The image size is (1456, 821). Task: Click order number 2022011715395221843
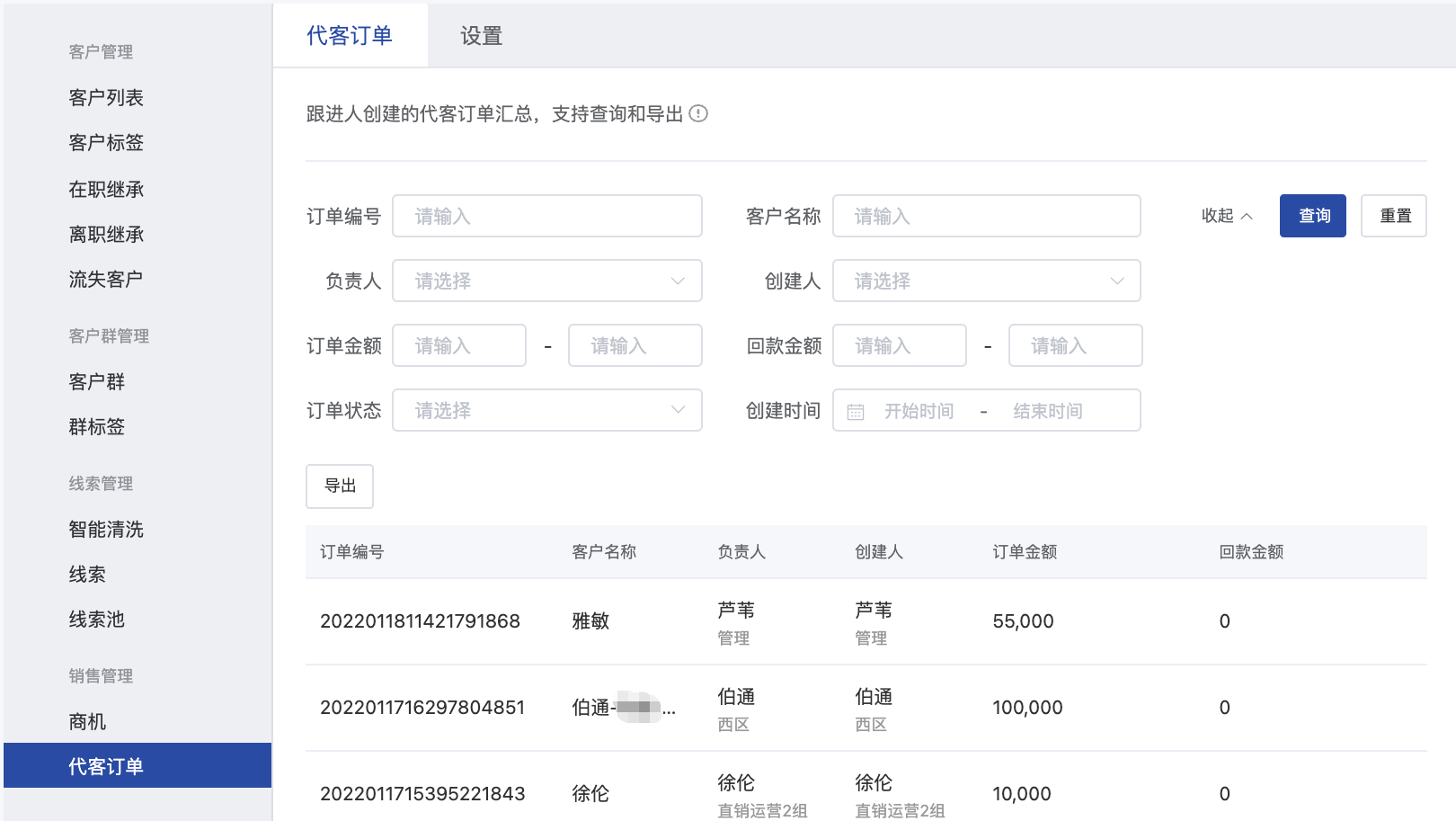422,794
